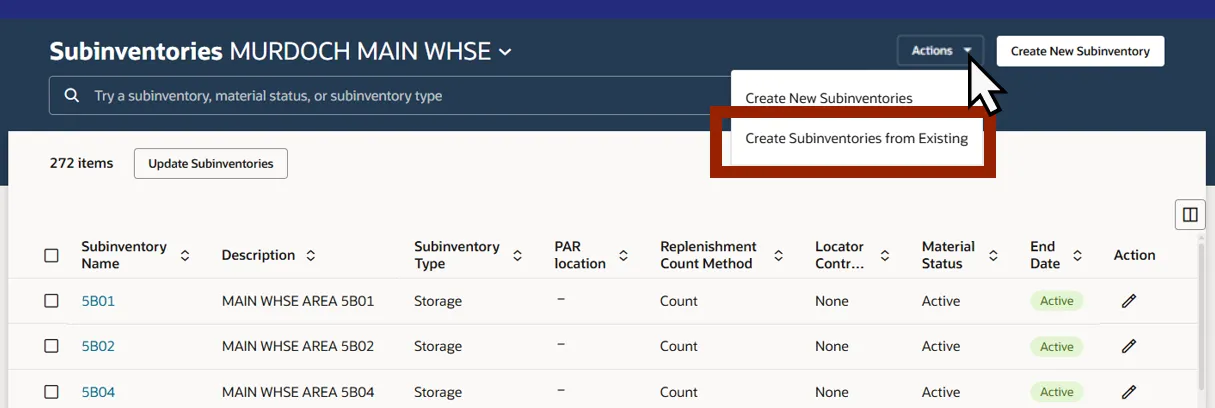Click the search magnifier icon

(71, 96)
